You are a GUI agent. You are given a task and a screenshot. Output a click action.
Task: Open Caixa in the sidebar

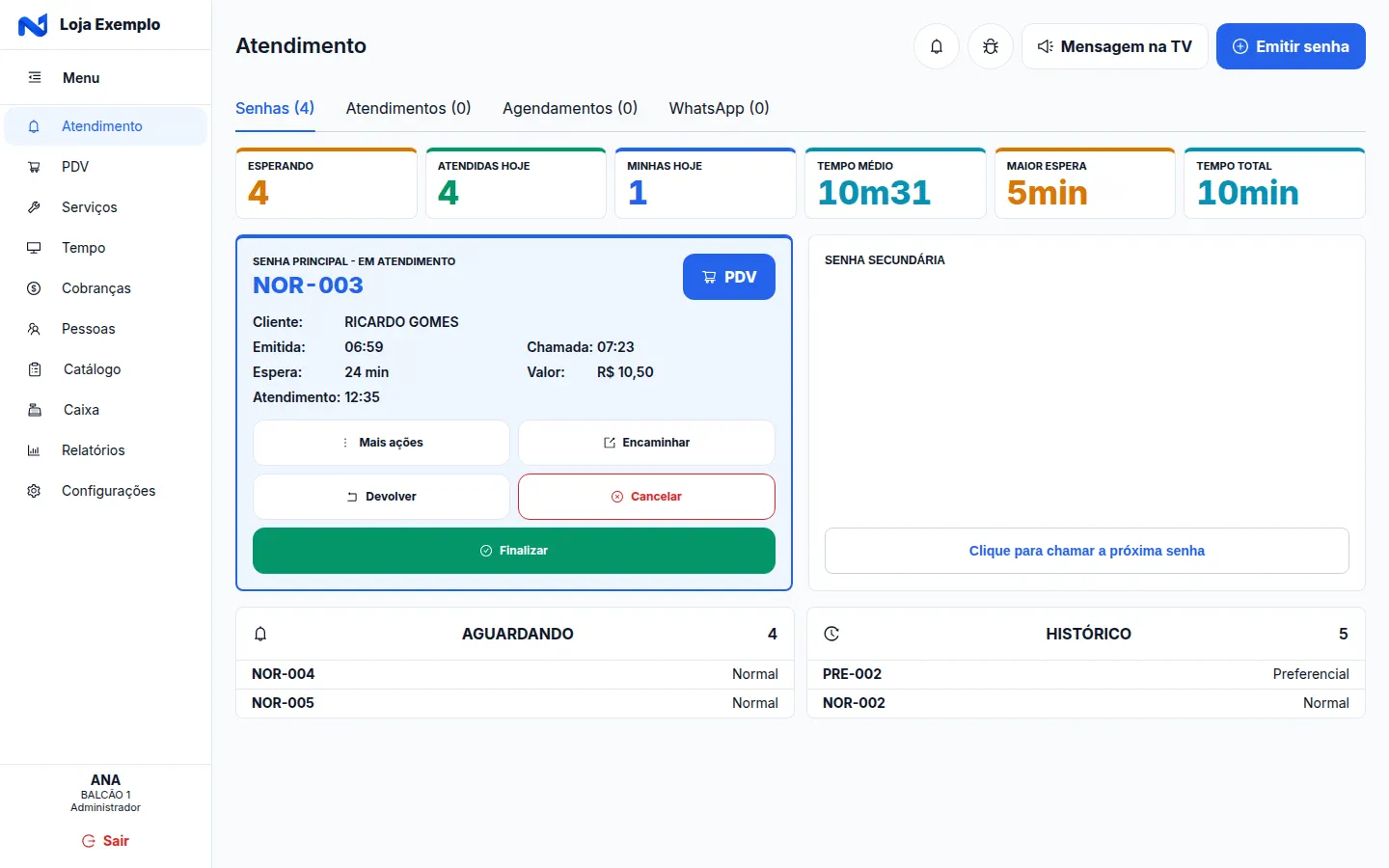(106, 410)
